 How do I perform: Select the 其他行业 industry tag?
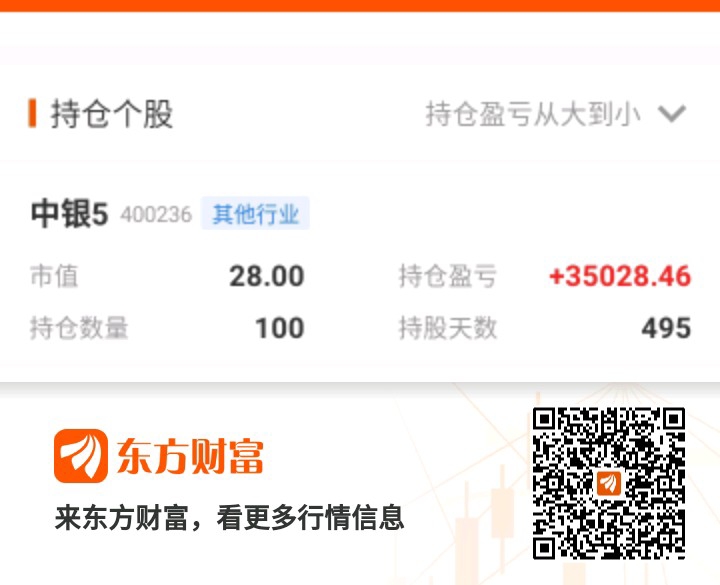tap(255, 214)
